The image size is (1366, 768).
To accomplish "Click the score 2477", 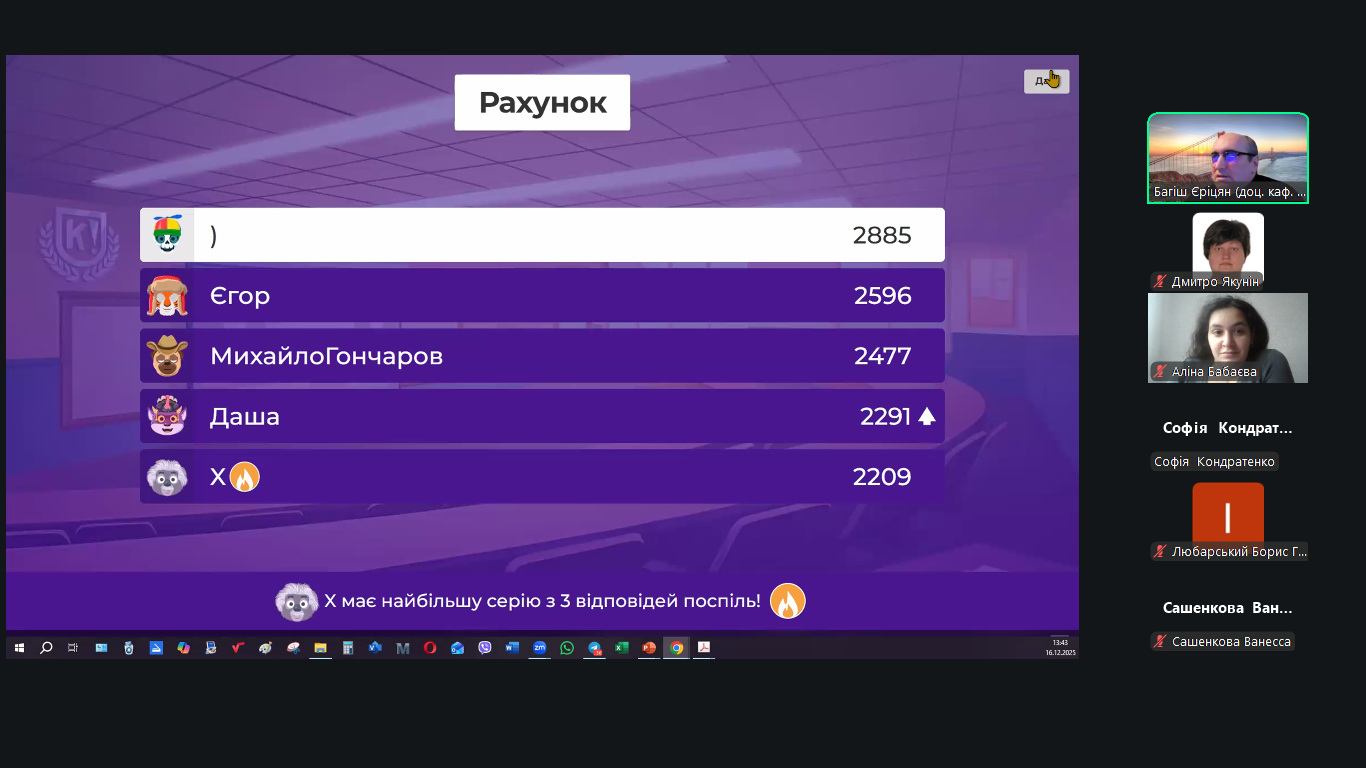I will pyautogui.click(x=882, y=356).
